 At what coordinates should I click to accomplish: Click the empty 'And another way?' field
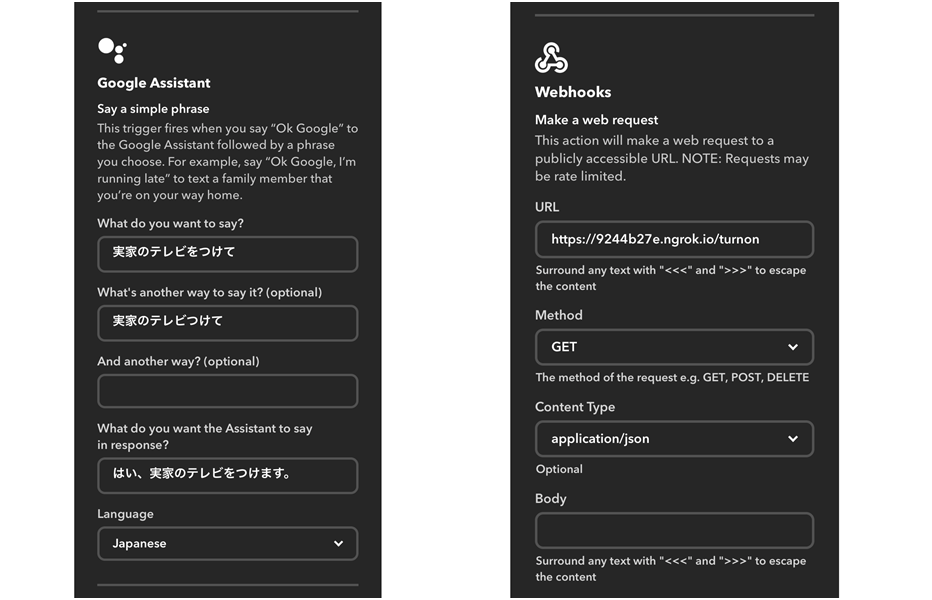click(228, 391)
